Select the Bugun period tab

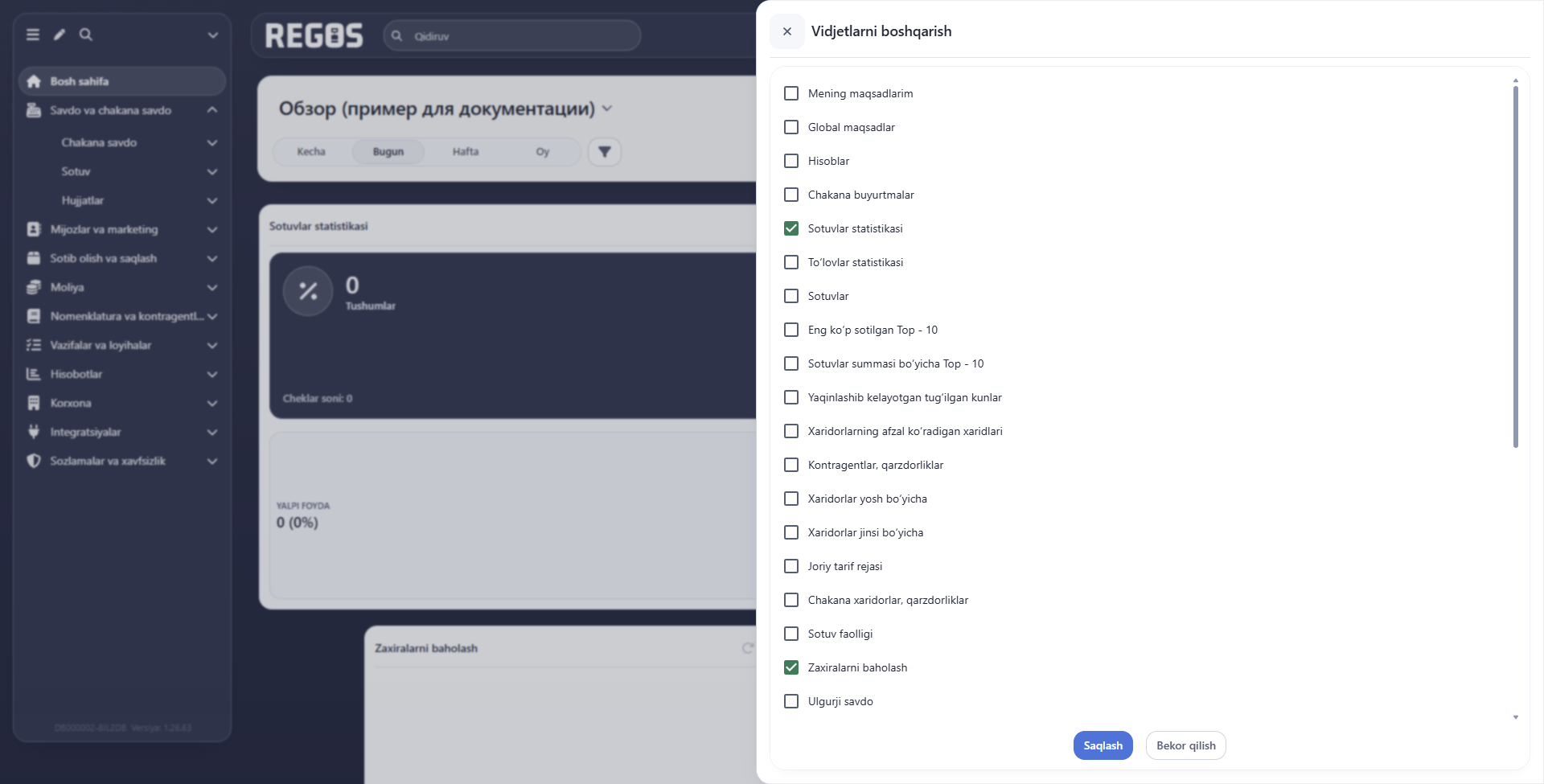(388, 151)
